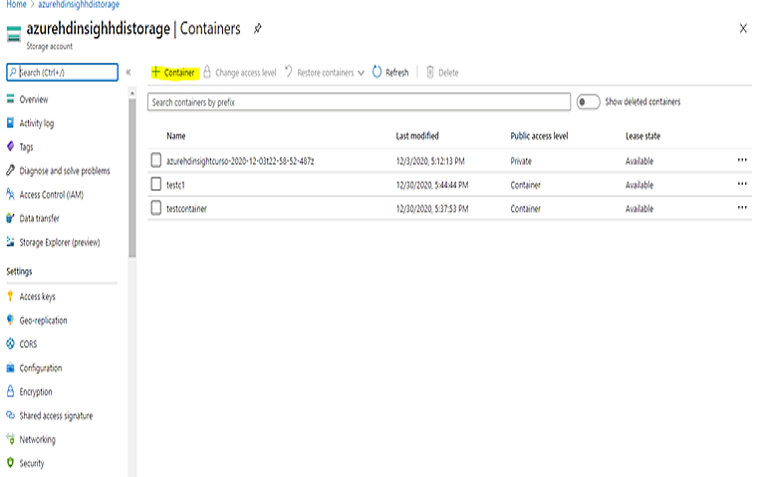Sort by the Name column header
The image size is (761, 477).
click(176, 136)
